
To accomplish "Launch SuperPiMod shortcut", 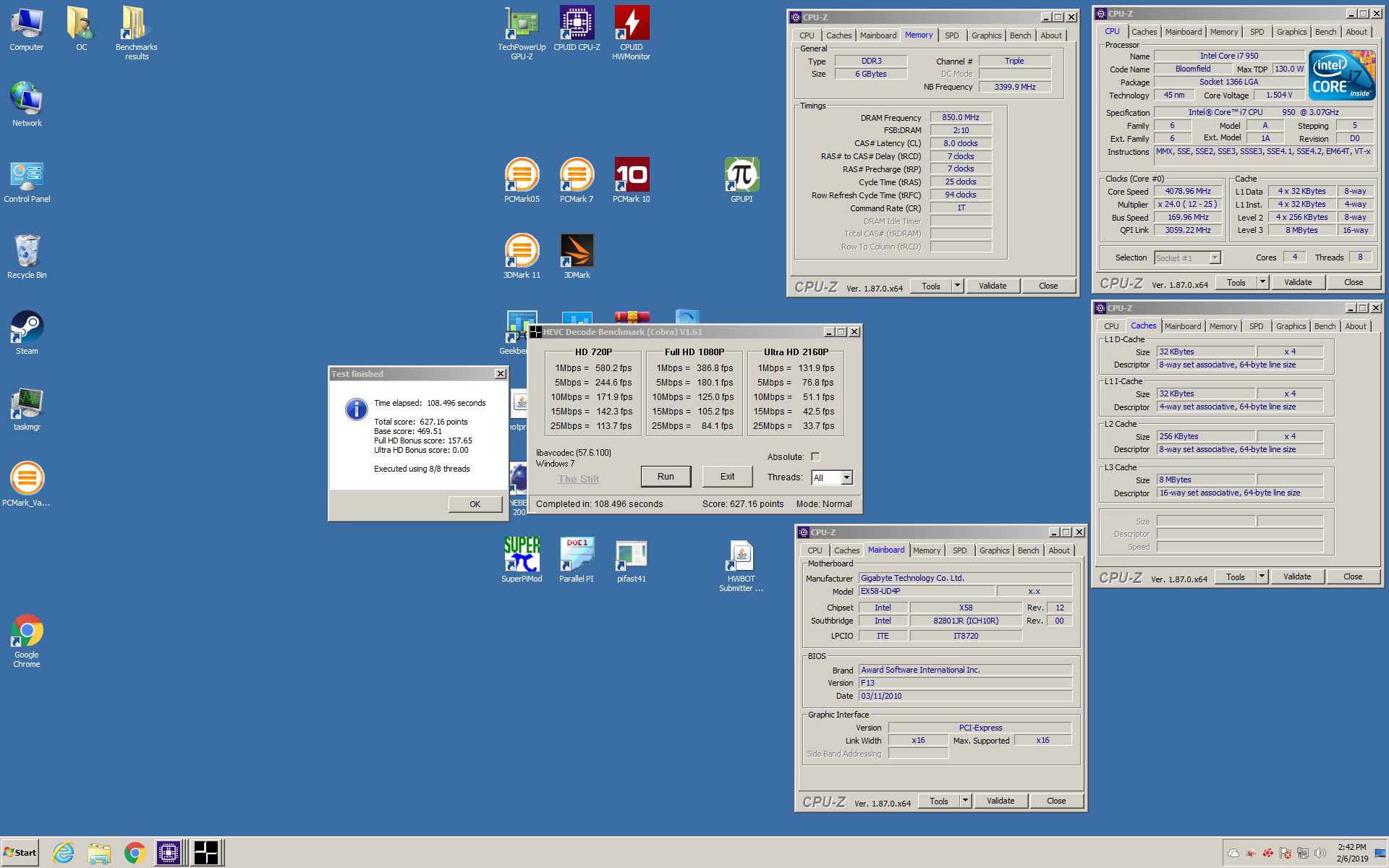I will click(522, 560).
